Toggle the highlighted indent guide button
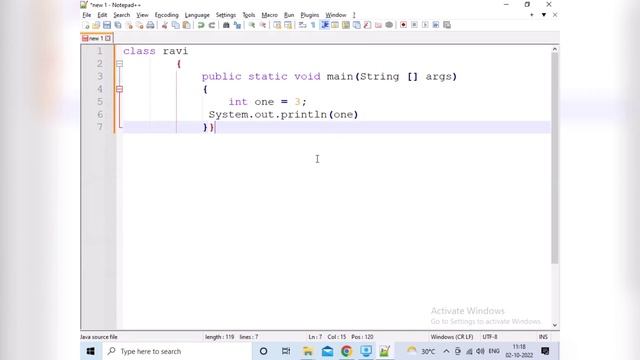The height and width of the screenshot is (360, 640). (x=324, y=25)
